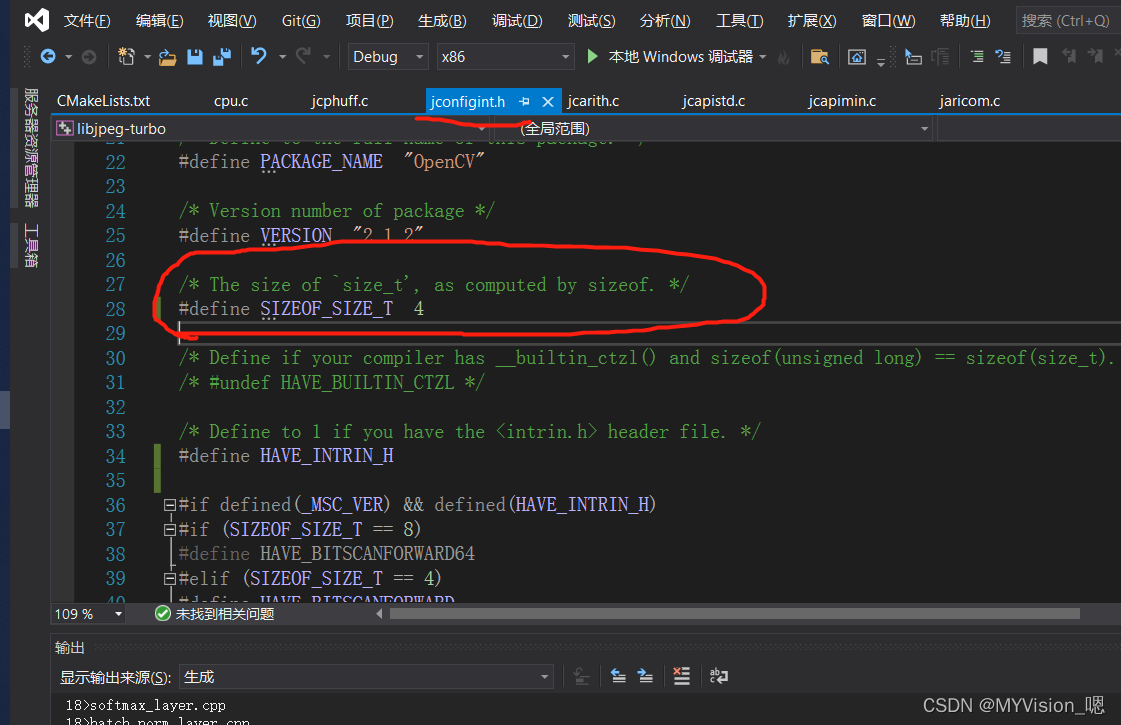Collapse the #if defined(_MSC_VER) region
1121x725 pixels.
pyautogui.click(x=169, y=505)
